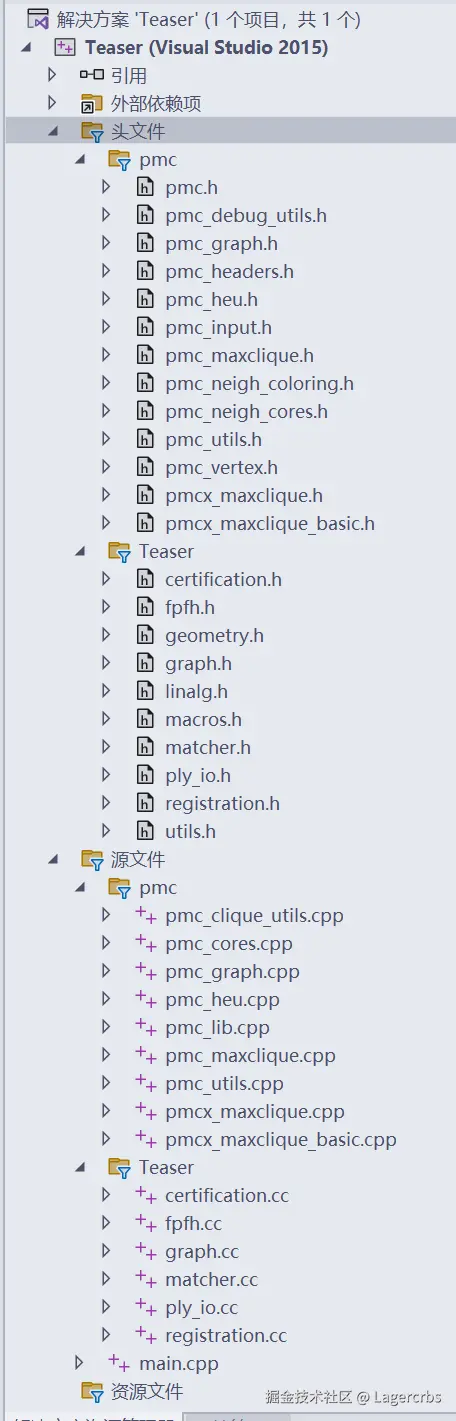This screenshot has width=456, height=1421.
Task: Collapse the 源文件 node
Action: tap(53, 859)
